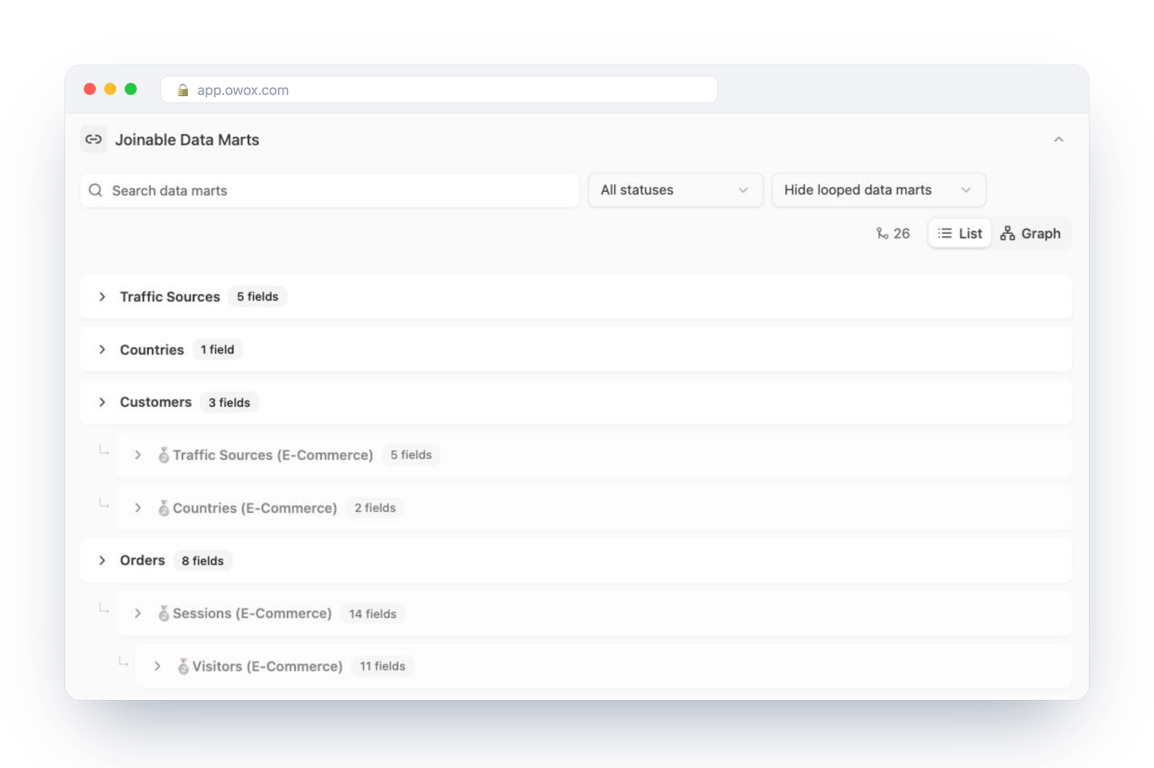1154x768 pixels.
Task: Click the Search data marts field
Action: (x=330, y=191)
